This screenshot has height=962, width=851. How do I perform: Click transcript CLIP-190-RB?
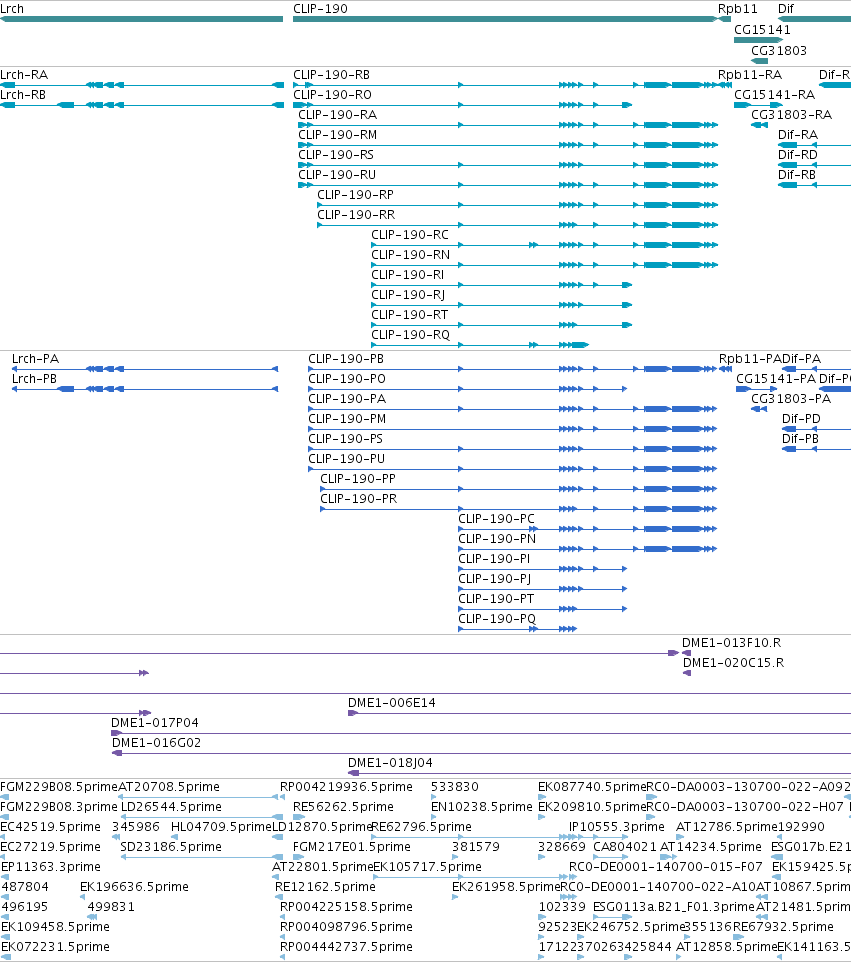pyautogui.click(x=331, y=75)
